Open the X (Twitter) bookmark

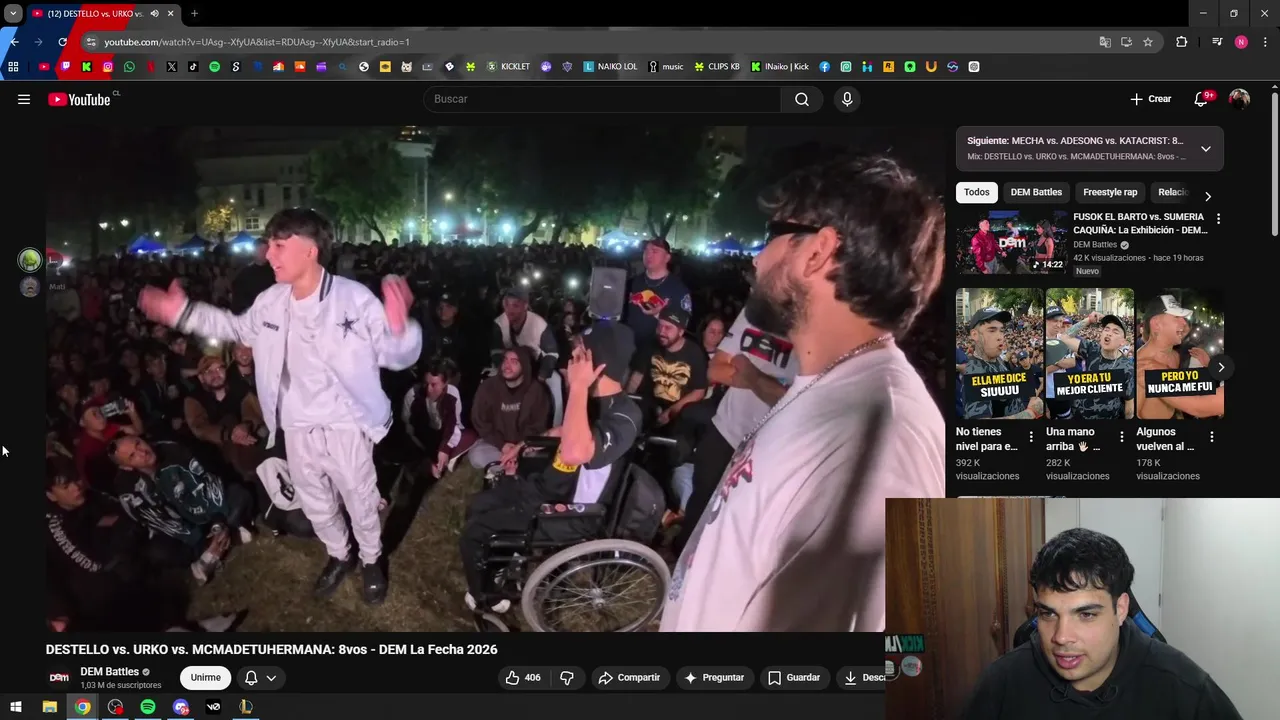coord(172,67)
